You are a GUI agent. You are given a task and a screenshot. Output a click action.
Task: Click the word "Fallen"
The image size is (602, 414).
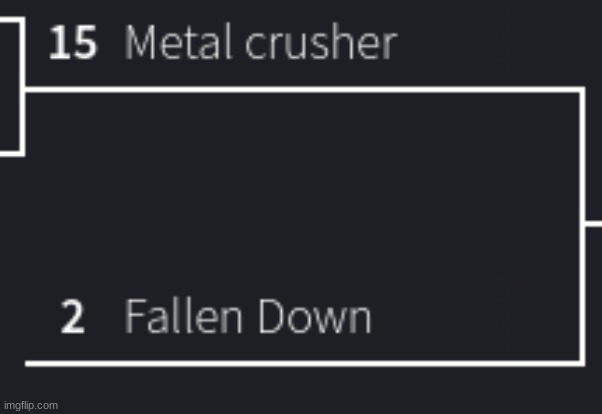[x=183, y=317]
